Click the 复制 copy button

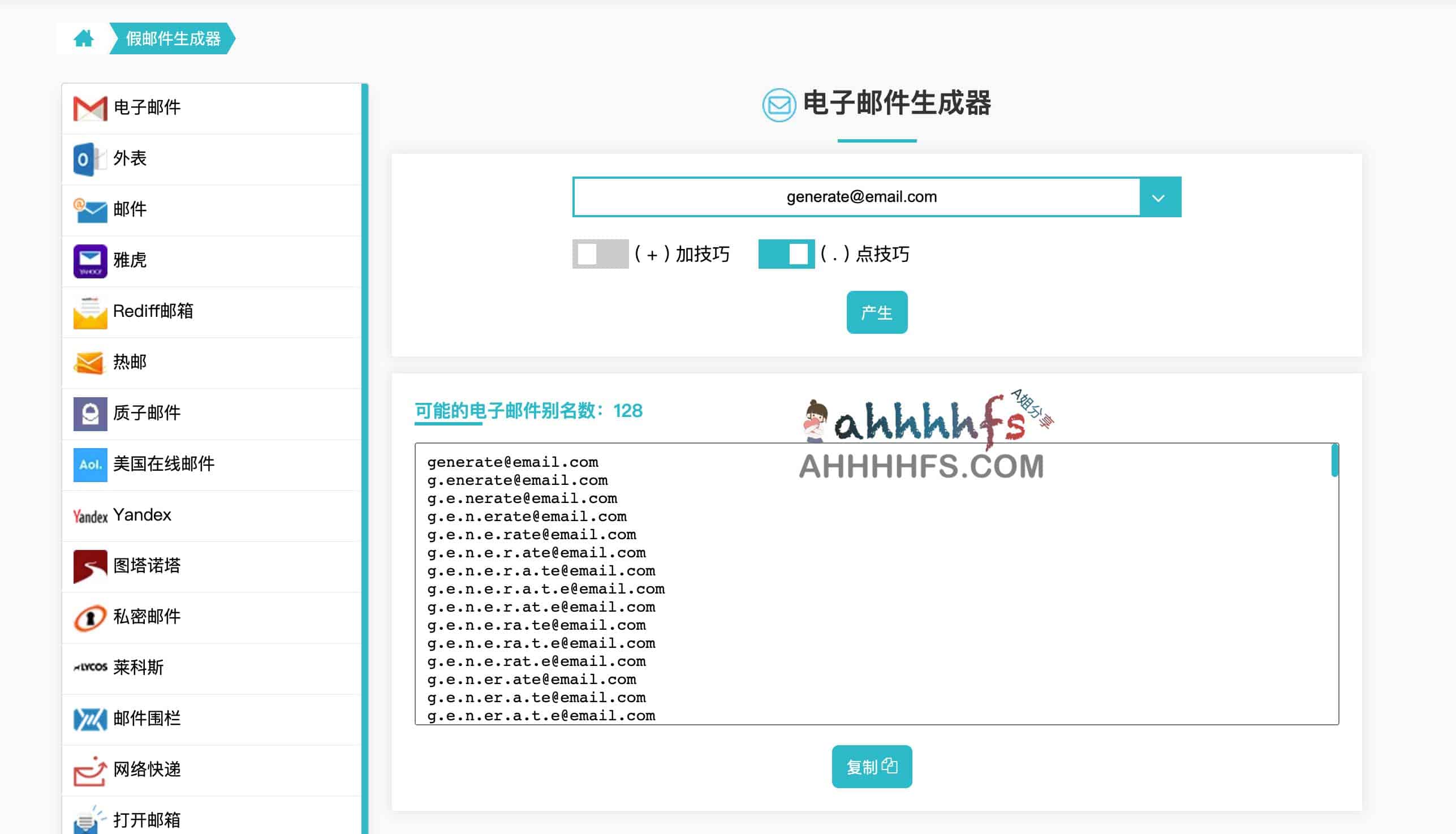pos(872,767)
